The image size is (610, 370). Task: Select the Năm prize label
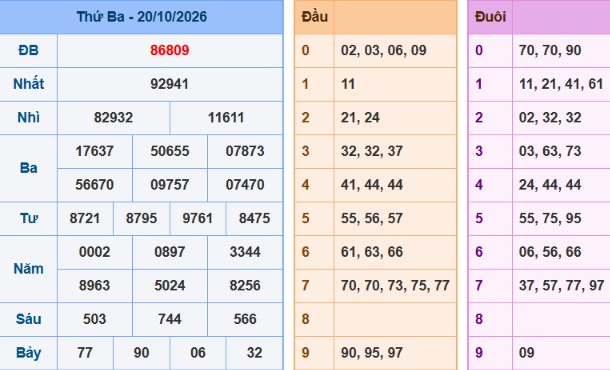[28, 268]
